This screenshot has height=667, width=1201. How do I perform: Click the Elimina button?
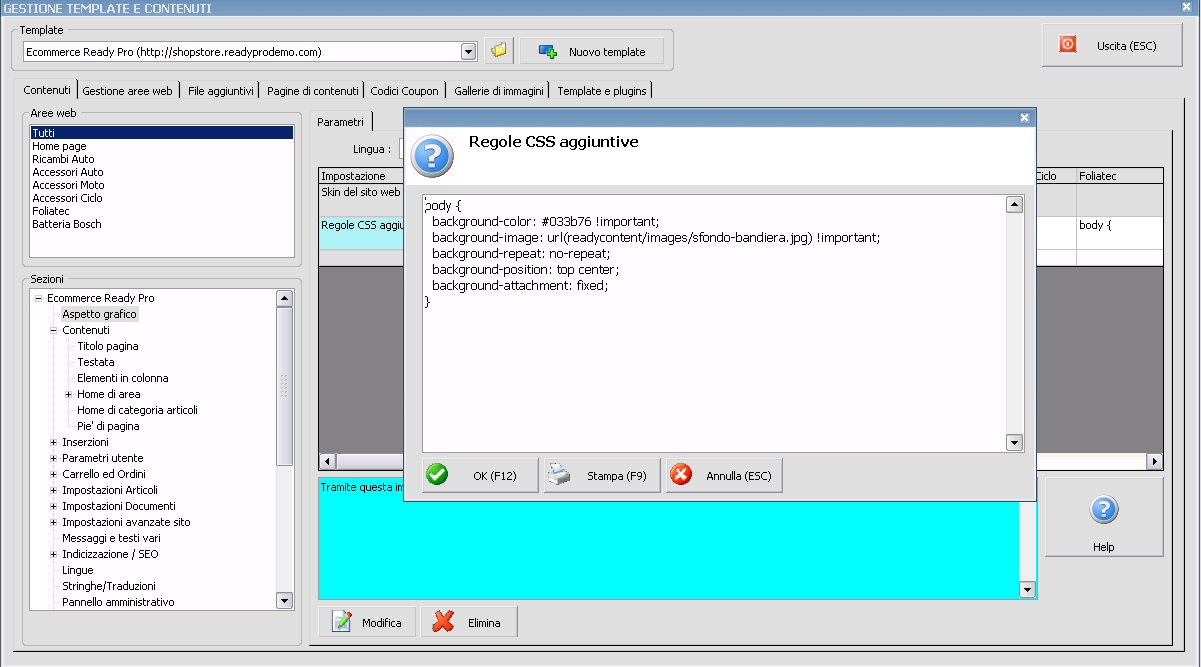click(469, 622)
